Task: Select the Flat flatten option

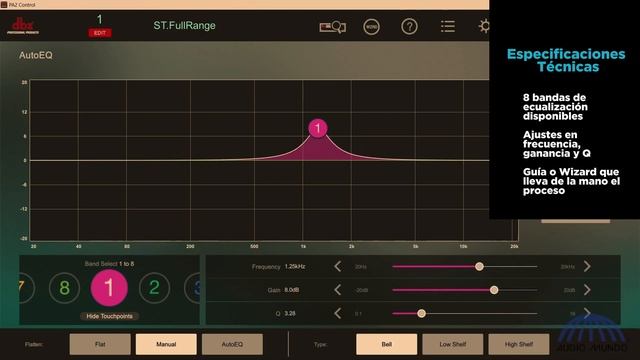Action: pyautogui.click(x=100, y=344)
